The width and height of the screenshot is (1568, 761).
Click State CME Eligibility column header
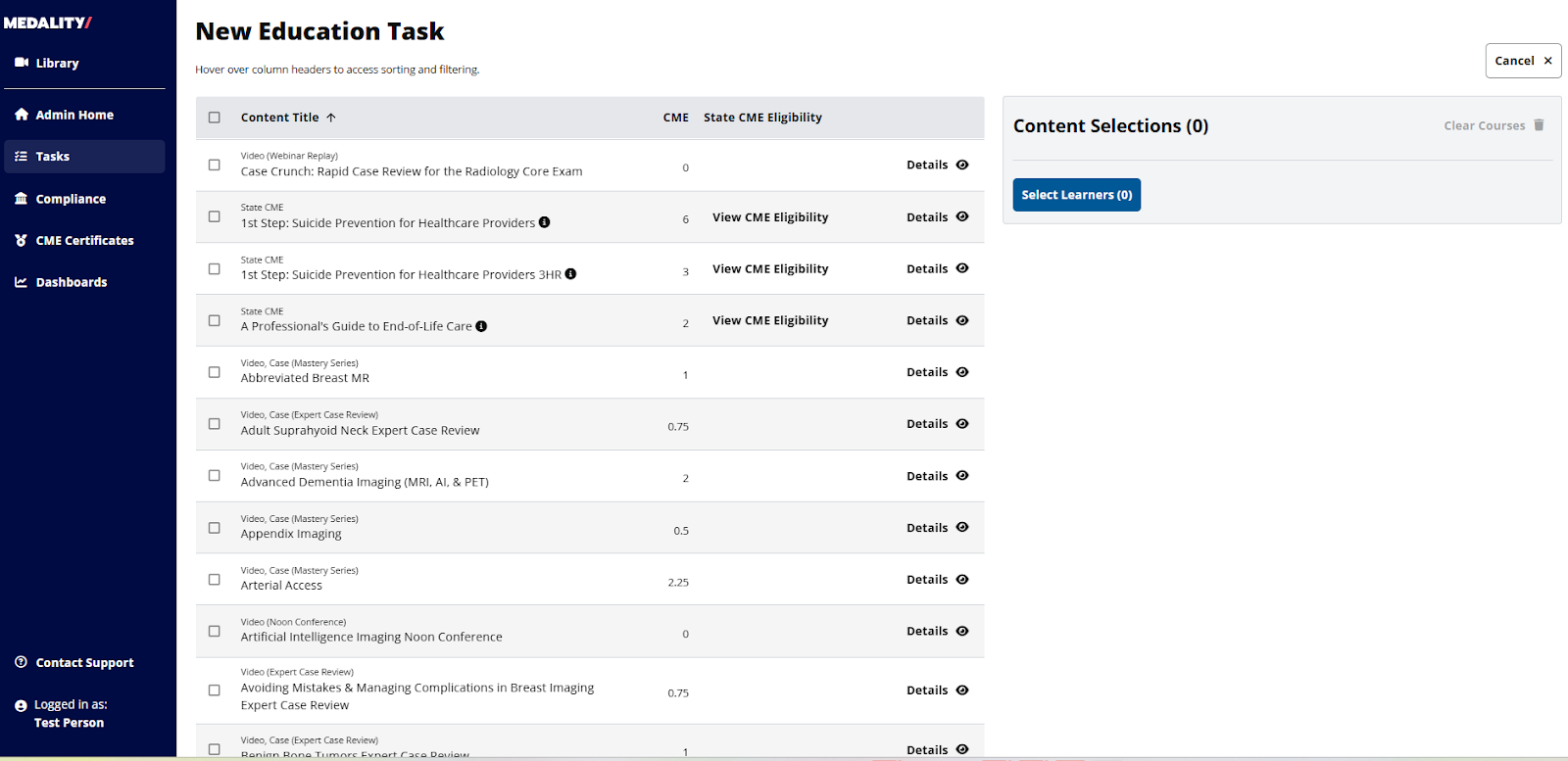(x=762, y=118)
